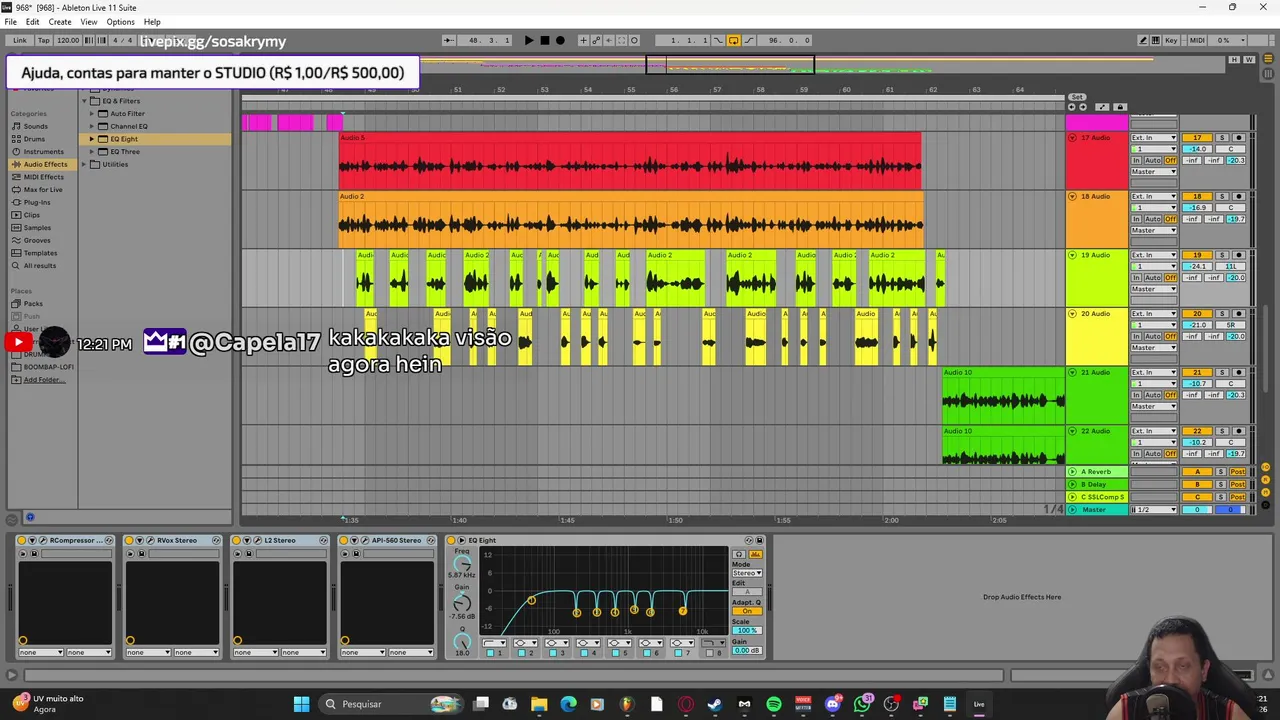This screenshot has width=1280, height=720.
Task: Toggle track 17 activator button
Action: (x=1197, y=138)
